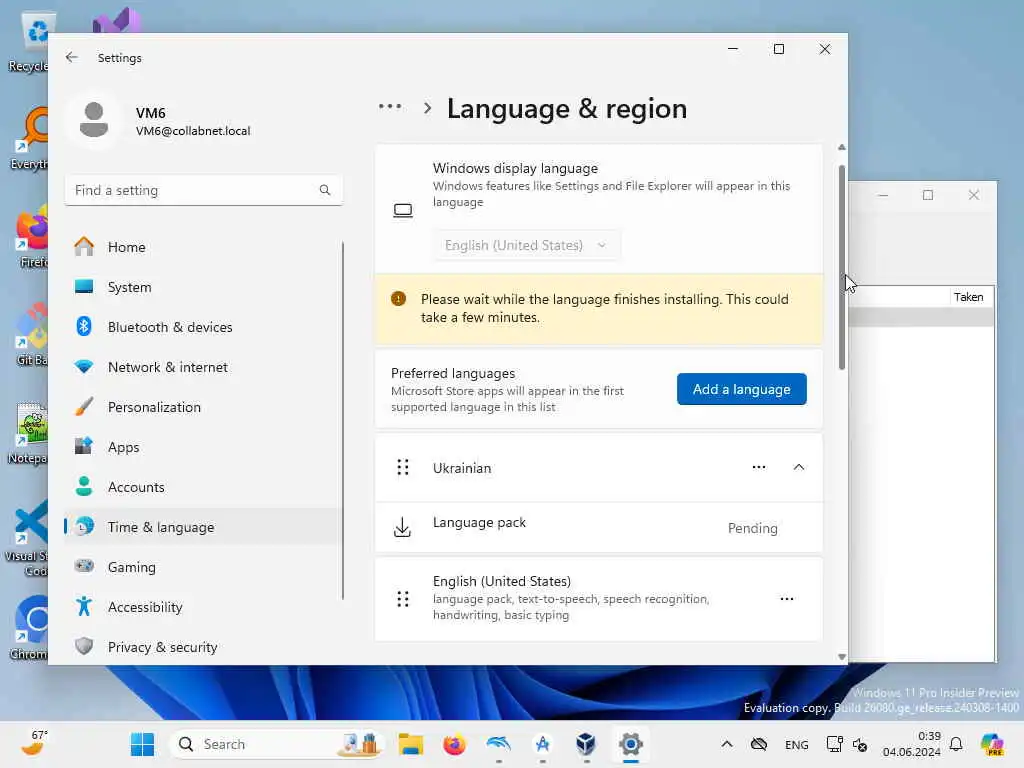1024x768 pixels.
Task: Open Firefox from the taskbar
Action: (x=455, y=744)
